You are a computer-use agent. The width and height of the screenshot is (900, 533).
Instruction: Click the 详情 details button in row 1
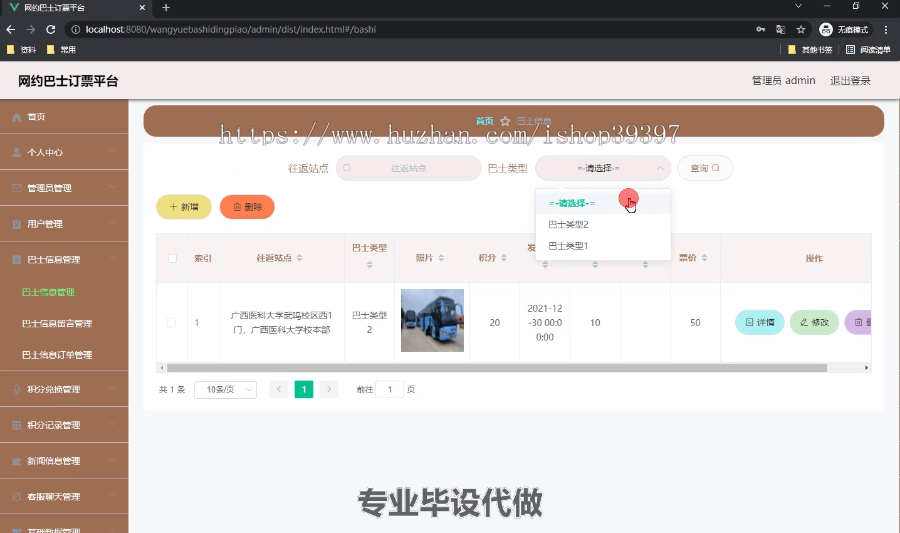[759, 322]
